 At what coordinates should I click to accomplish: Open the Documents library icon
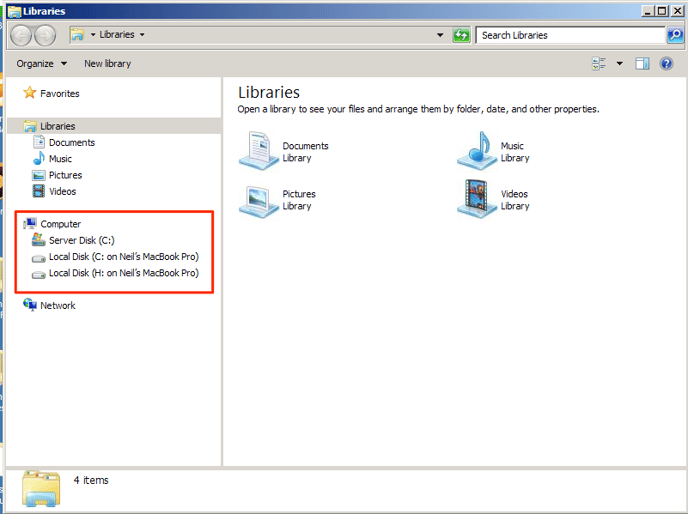pos(258,151)
